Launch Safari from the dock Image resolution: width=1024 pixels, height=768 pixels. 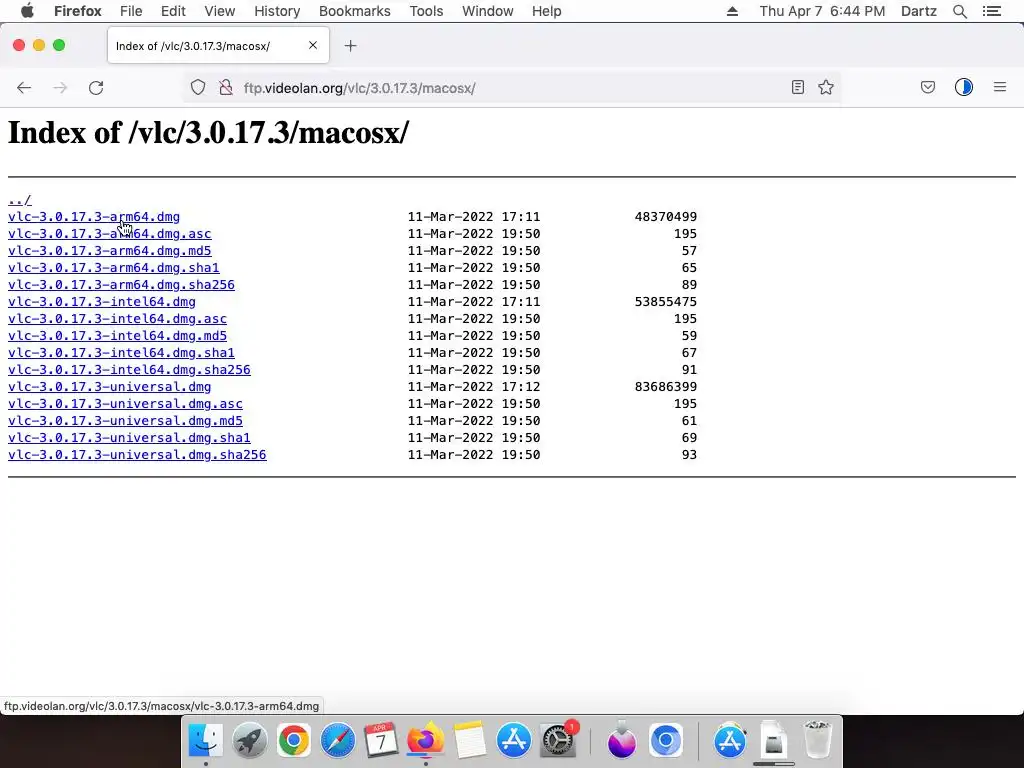pos(338,741)
